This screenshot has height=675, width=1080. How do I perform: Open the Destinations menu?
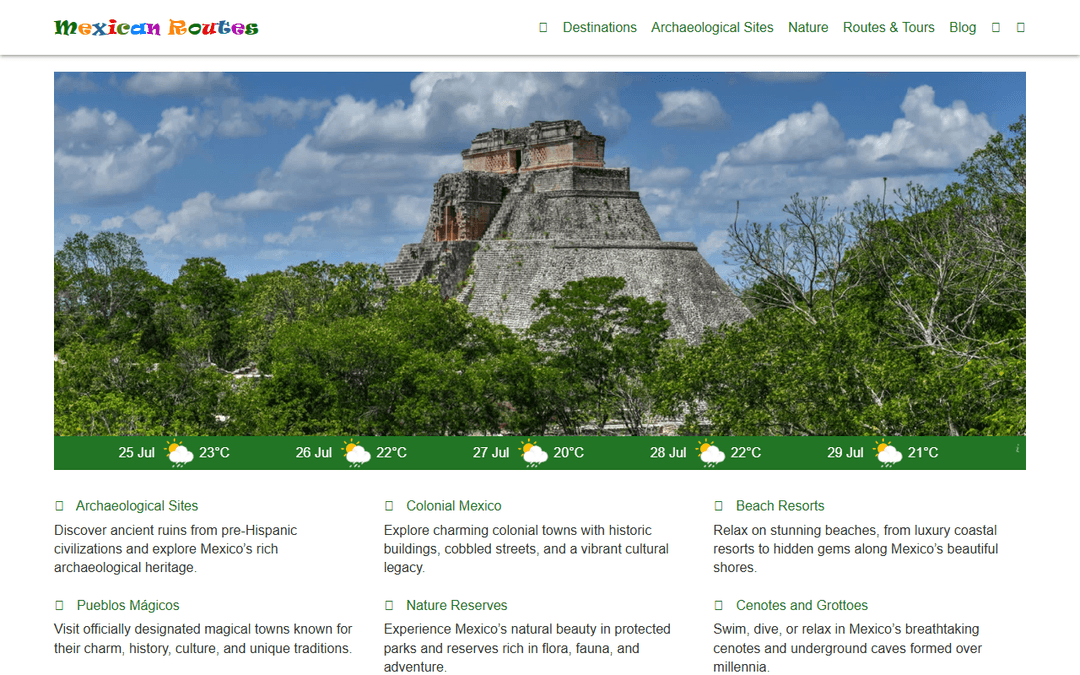(x=599, y=28)
